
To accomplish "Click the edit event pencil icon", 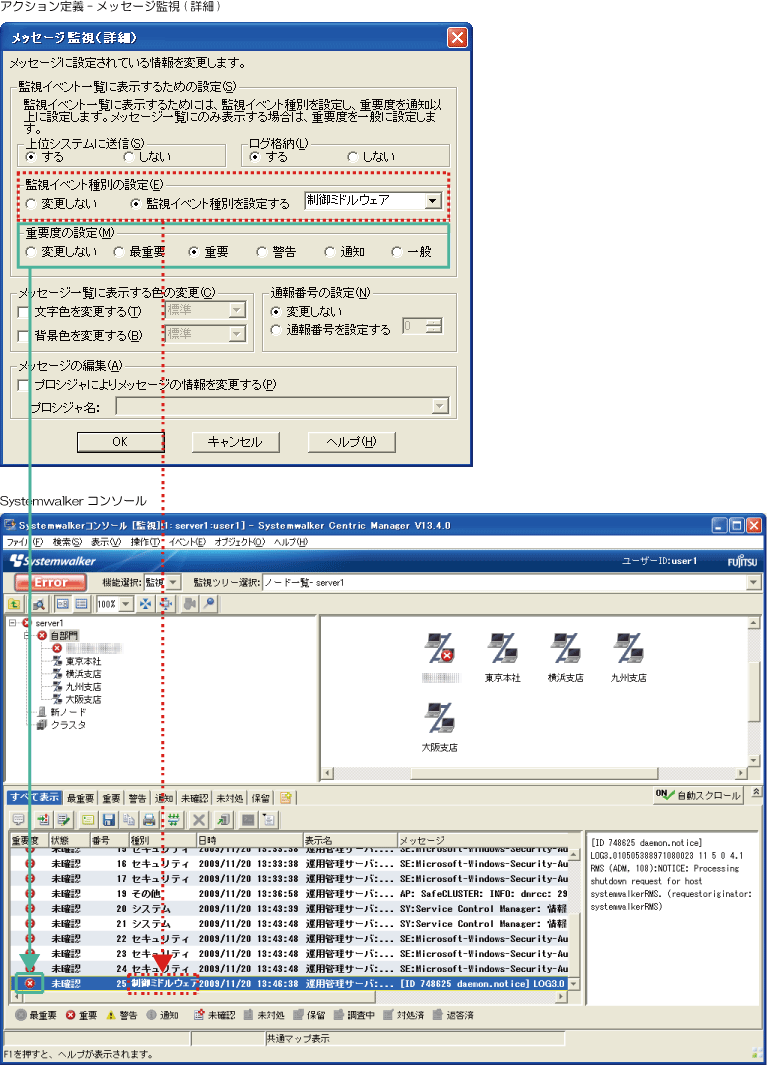I will (x=63, y=820).
